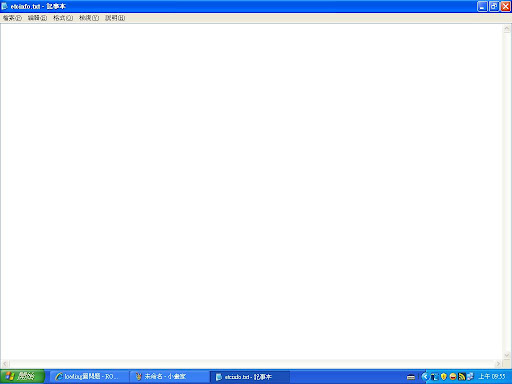Close the Notepad window
Image resolution: width=512 pixels, height=384 pixels.
(x=505, y=6)
